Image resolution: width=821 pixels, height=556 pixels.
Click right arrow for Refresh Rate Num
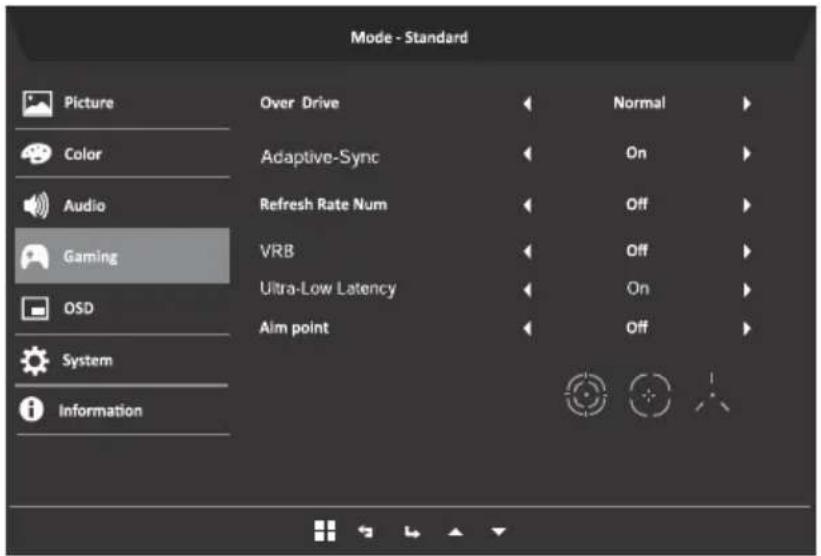click(x=747, y=205)
